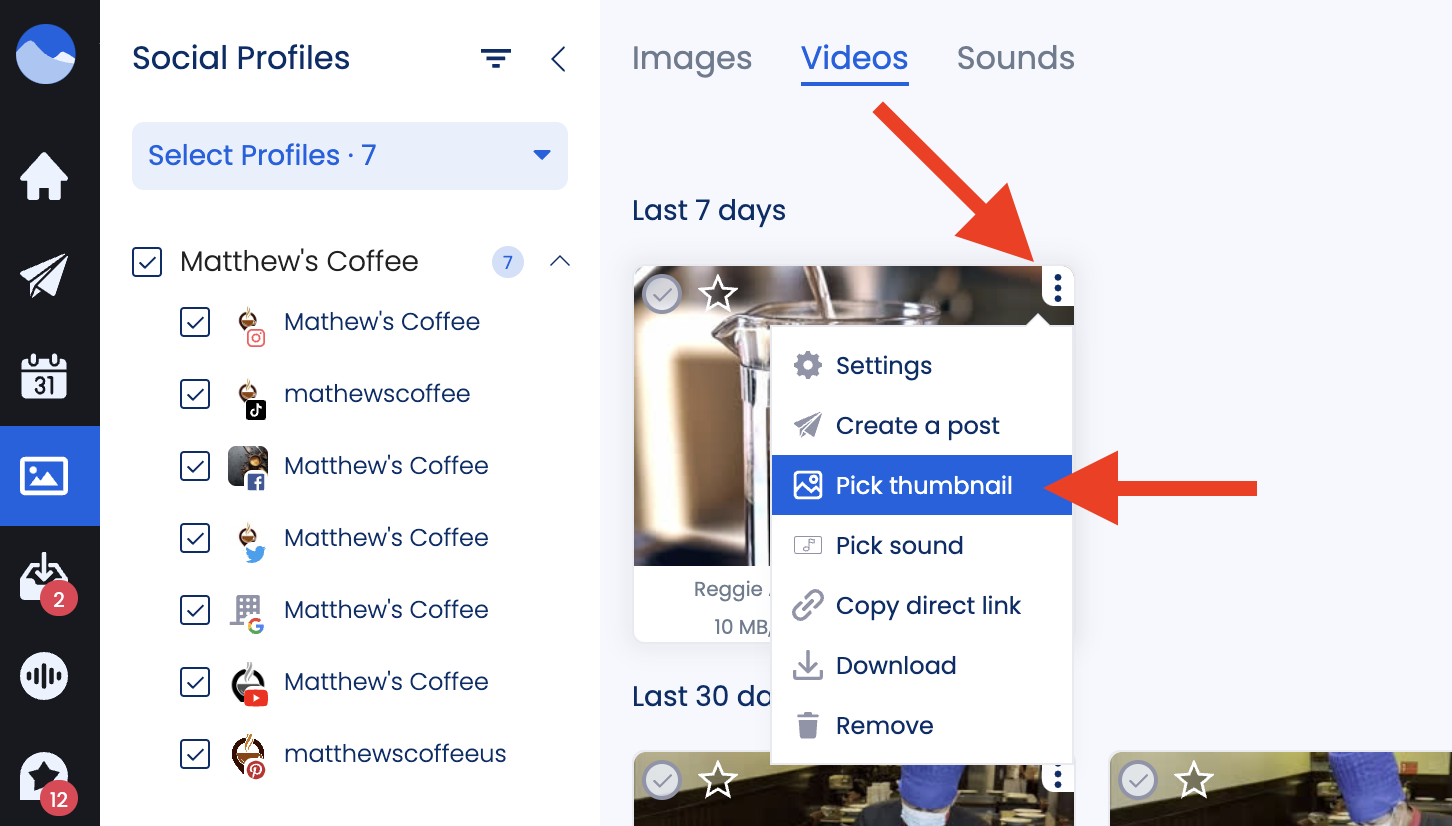The width and height of the screenshot is (1452, 826).
Task: Uncheck the Pinterest matthewscoffeeus profile checkbox
Action: click(195, 754)
